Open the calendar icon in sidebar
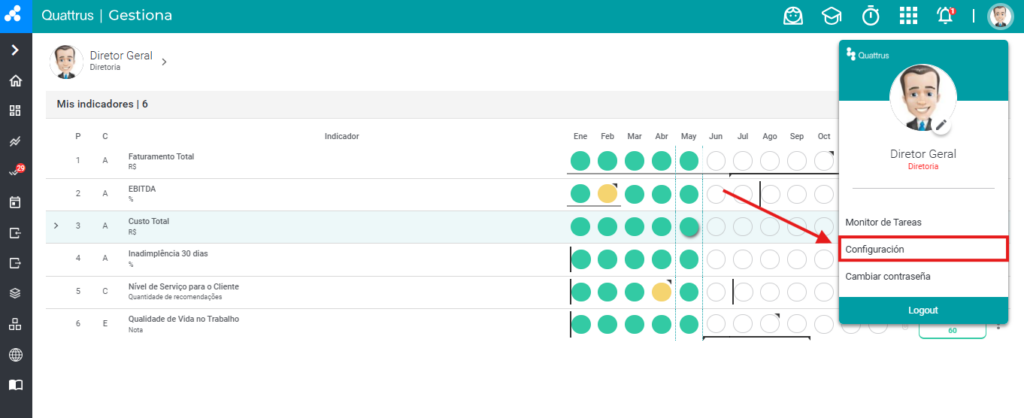This screenshot has width=1024, height=418. (x=16, y=202)
